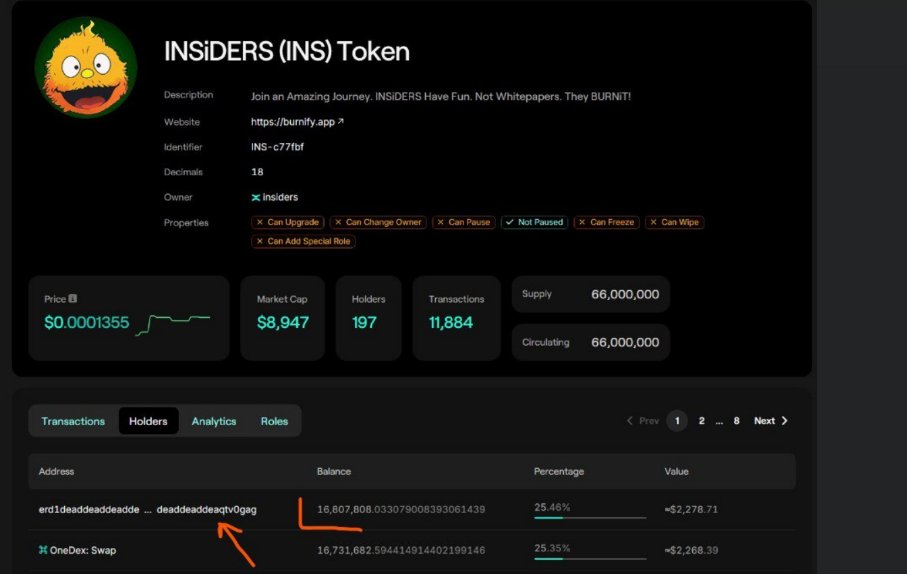Screen dimensions: 907x574
Task: Click the herotag icon next to insiders owner
Action: click(x=256, y=197)
